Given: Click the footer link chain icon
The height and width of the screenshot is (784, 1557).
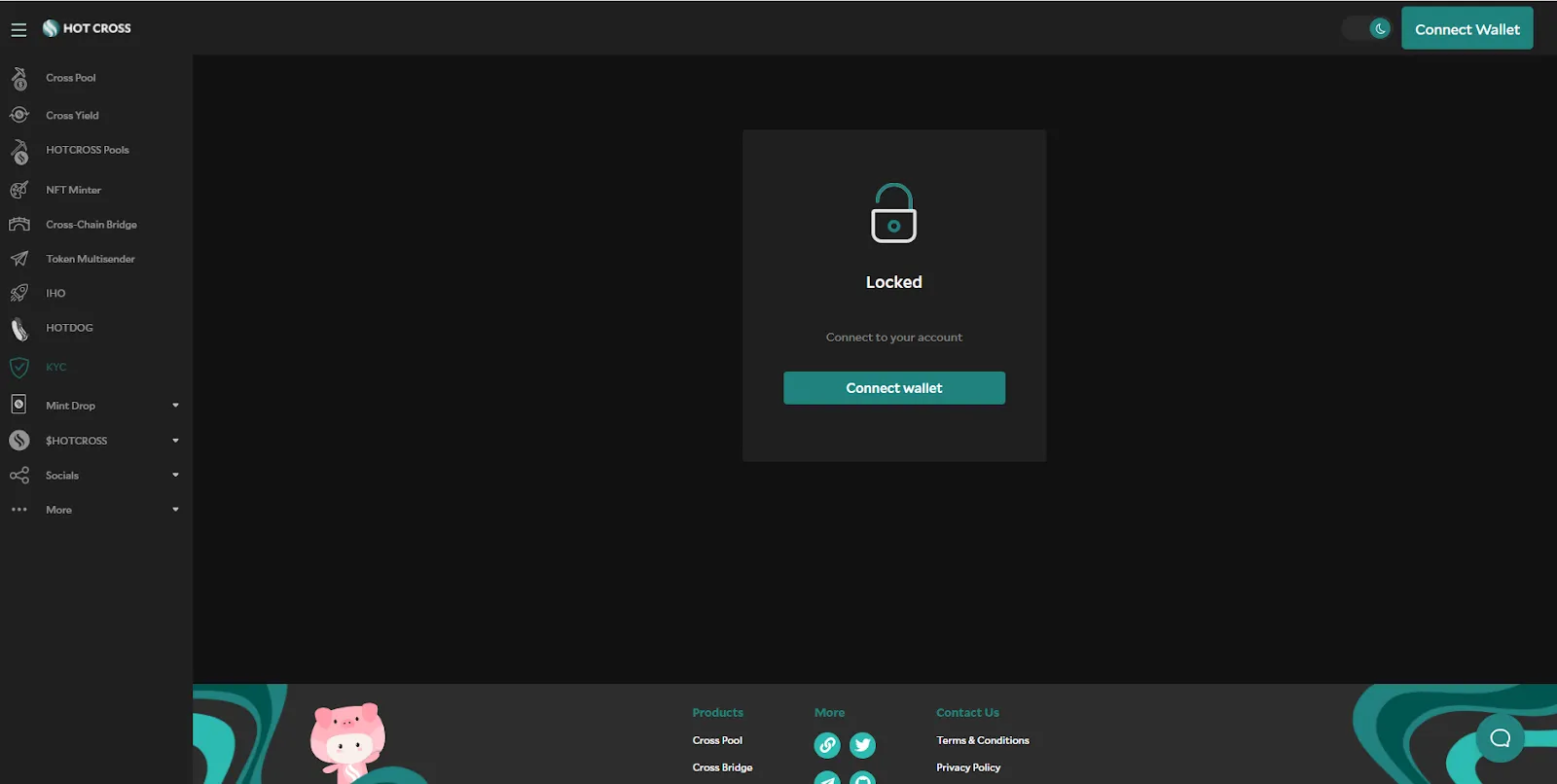Looking at the screenshot, I should [x=827, y=745].
